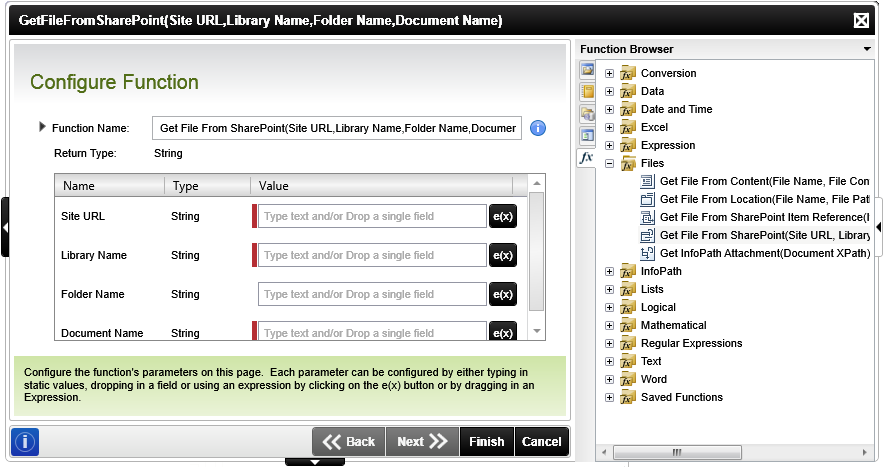Screen dimensions: 884x467
Task: Expand the Conversion category
Action: tap(609, 73)
